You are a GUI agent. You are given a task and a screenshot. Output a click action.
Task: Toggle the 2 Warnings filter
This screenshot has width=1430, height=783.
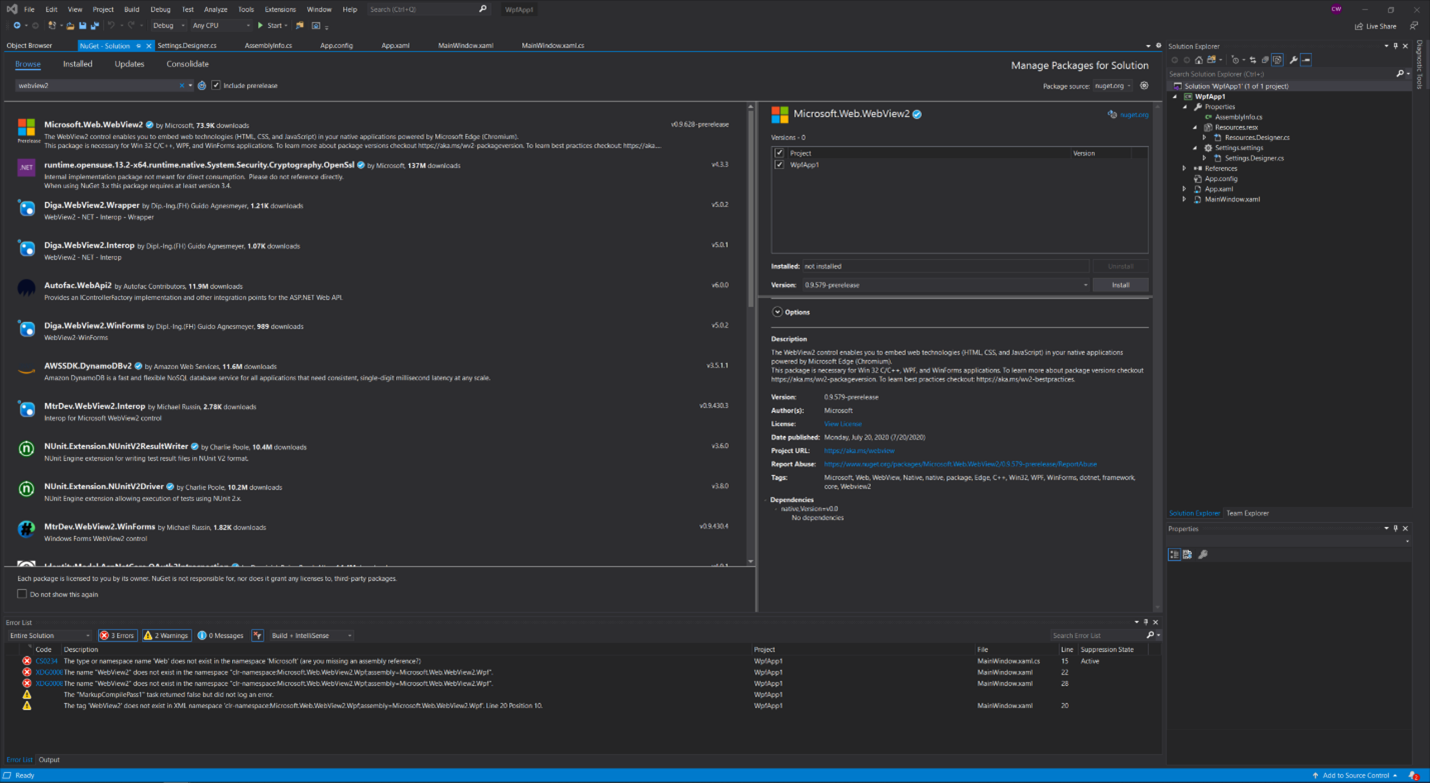point(166,636)
